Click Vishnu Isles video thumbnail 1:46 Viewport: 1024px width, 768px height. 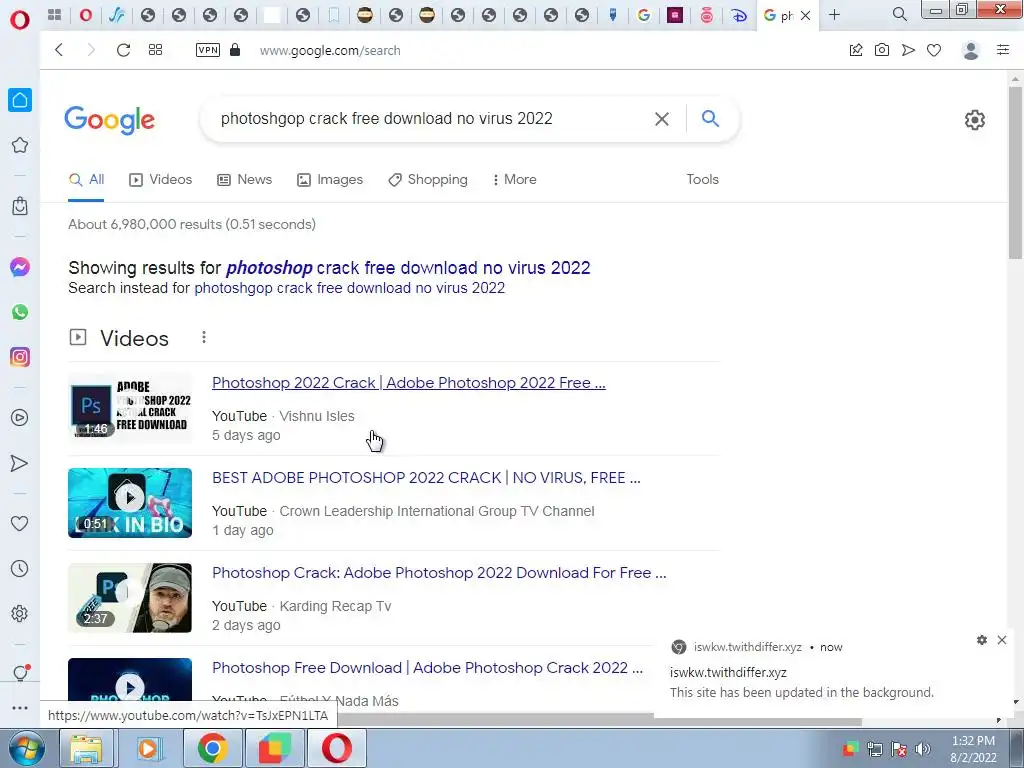point(130,408)
